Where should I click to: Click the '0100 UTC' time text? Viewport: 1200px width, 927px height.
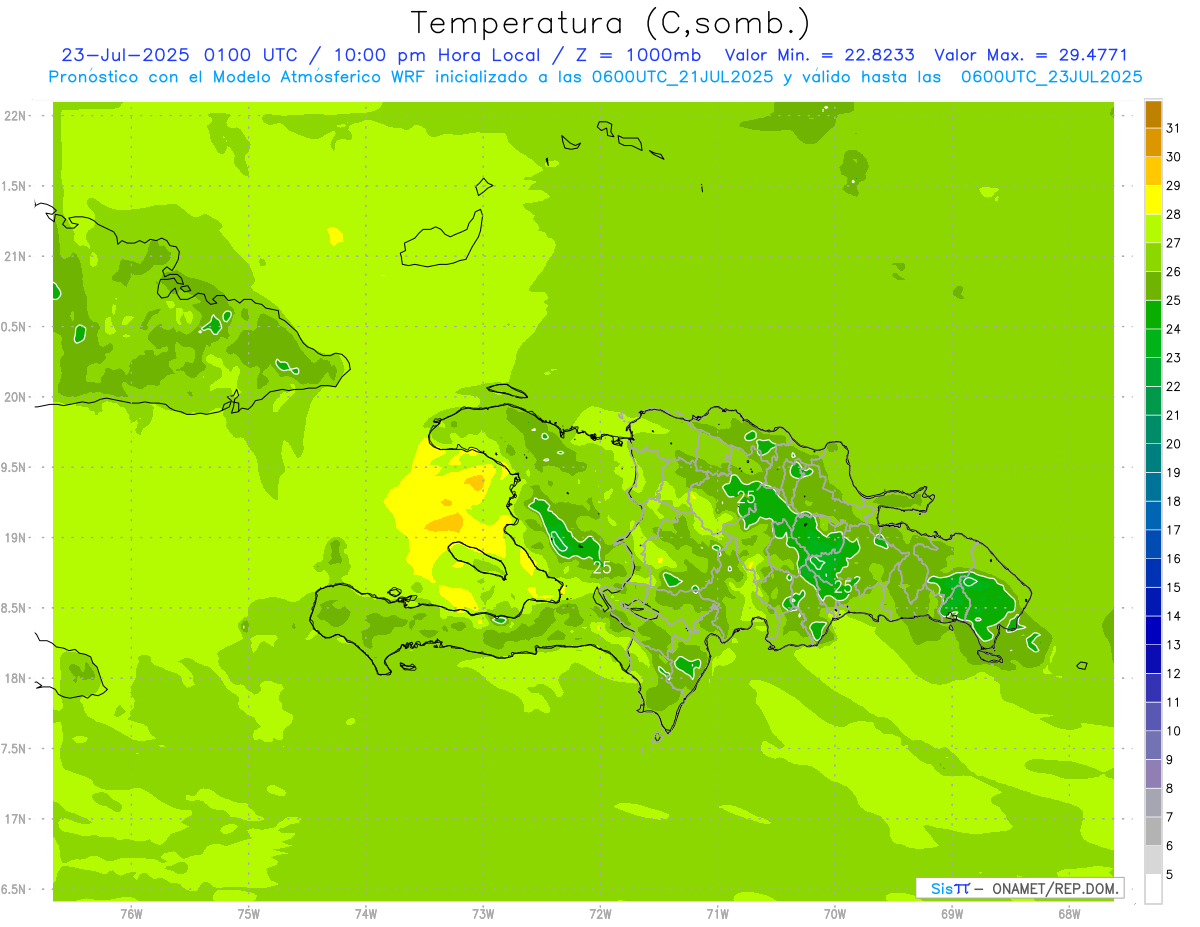pyautogui.click(x=251, y=55)
